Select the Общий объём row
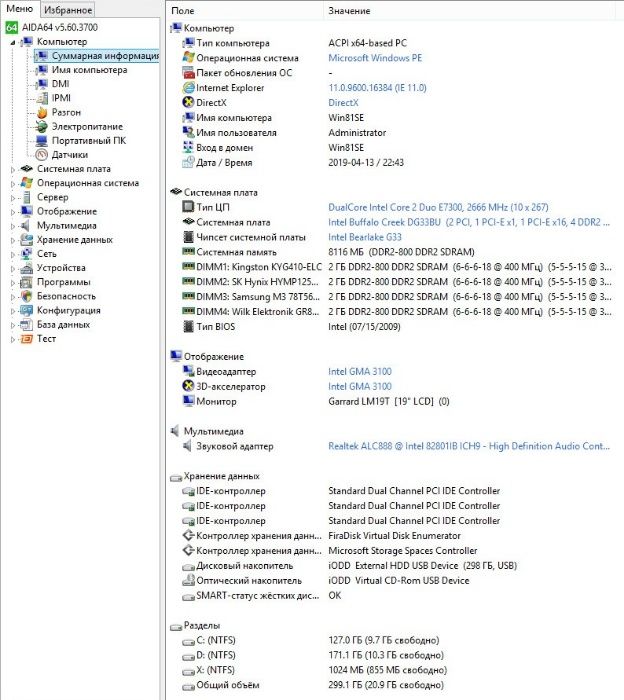Viewport: 624px width, 700px height. (x=395, y=685)
